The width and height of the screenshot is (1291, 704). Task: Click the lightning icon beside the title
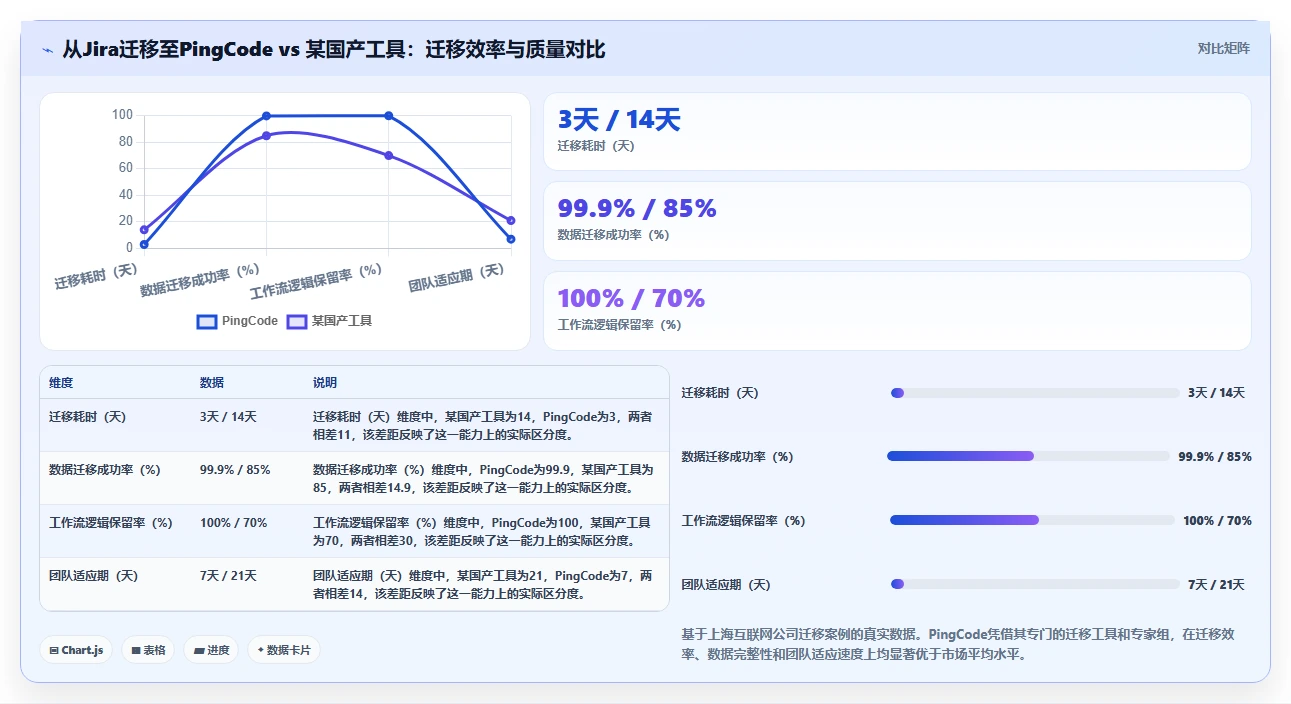click(47, 49)
